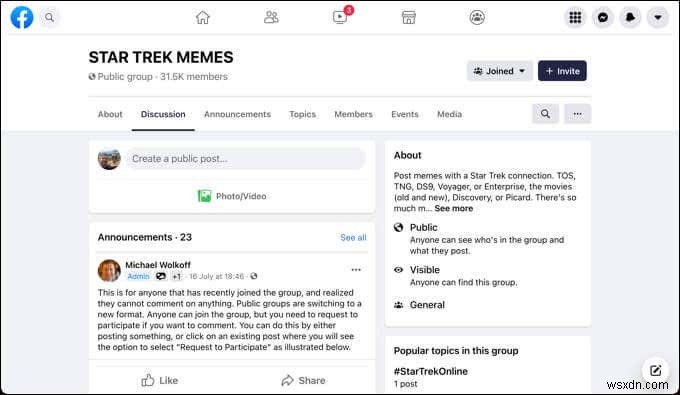Click Michael Wolkoff's avatar photo

click(x=109, y=270)
